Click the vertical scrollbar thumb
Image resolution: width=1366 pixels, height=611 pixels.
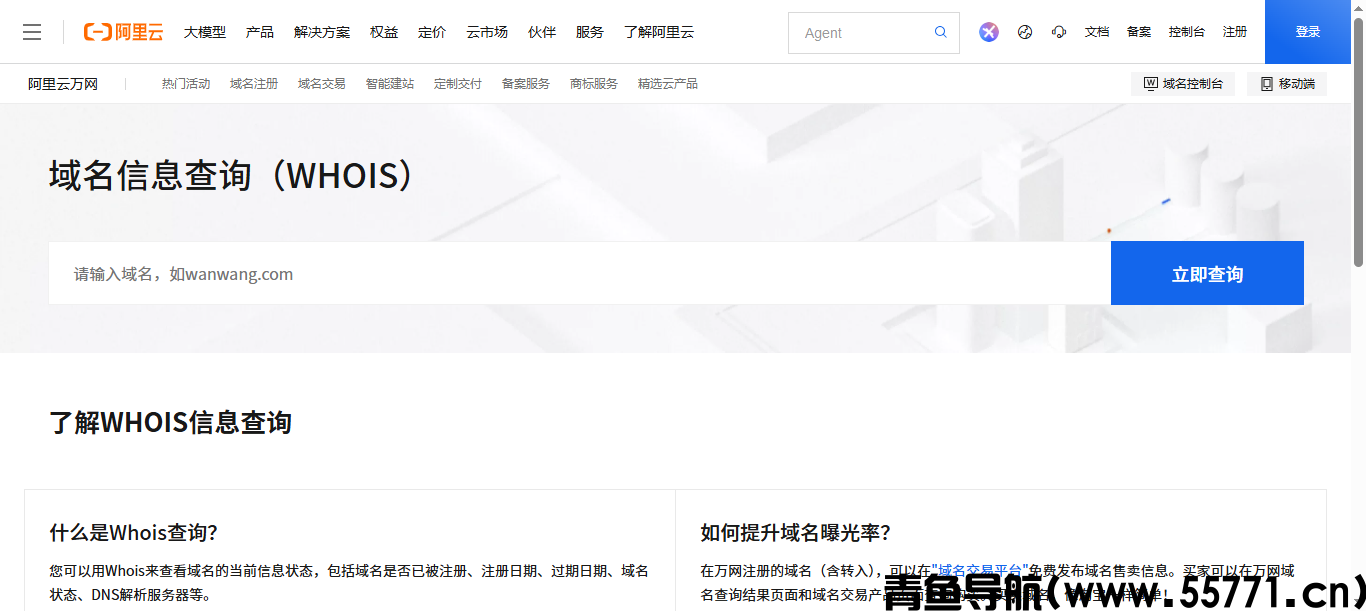tap(1358, 140)
